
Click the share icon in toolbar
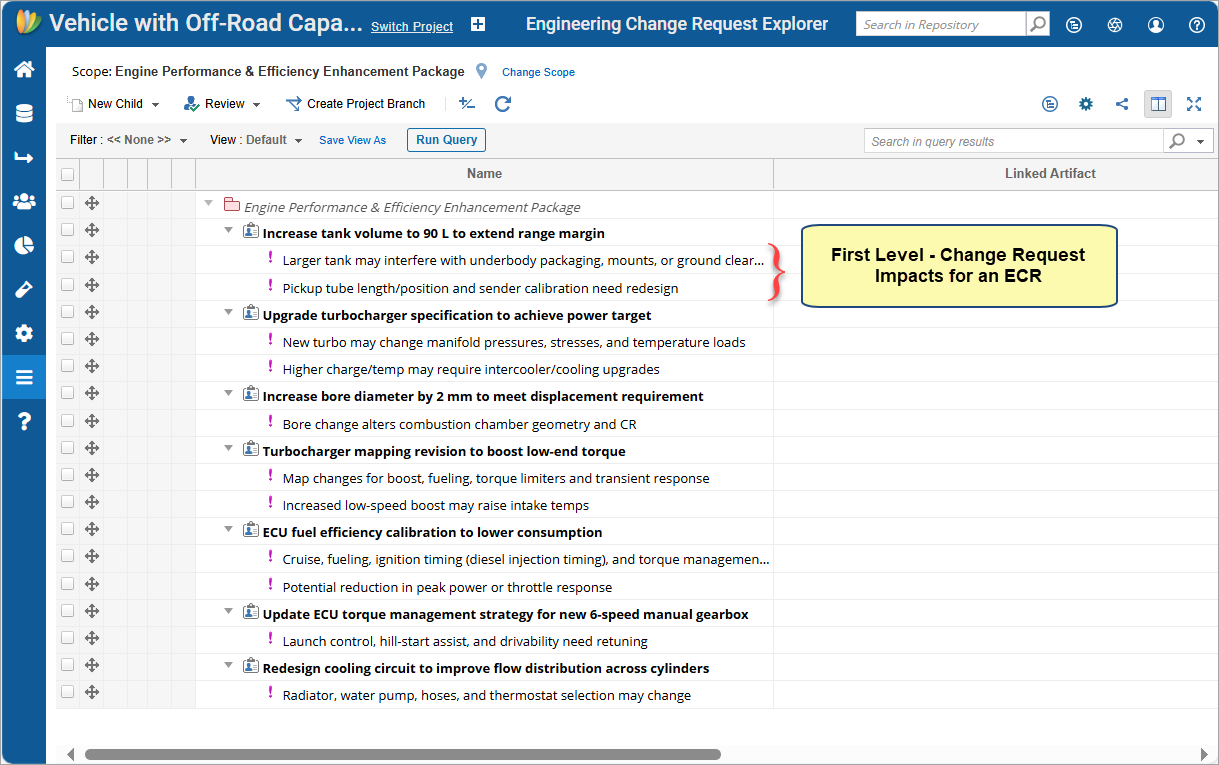[1122, 104]
